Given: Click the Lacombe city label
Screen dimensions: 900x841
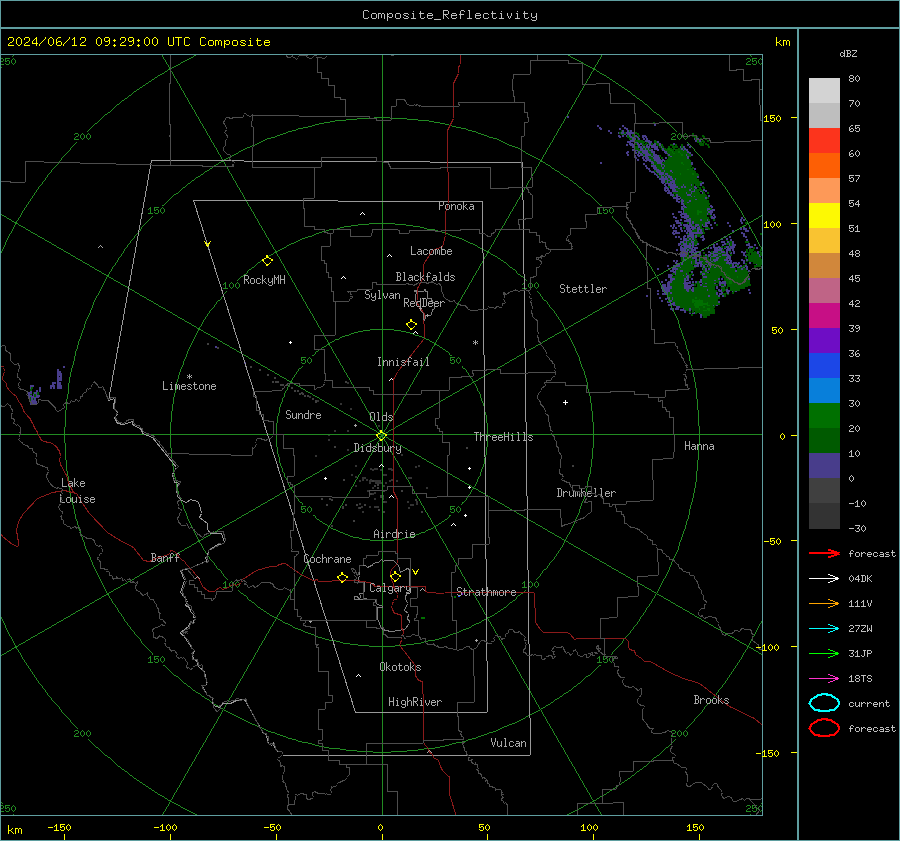Looking at the screenshot, I should click(431, 251).
